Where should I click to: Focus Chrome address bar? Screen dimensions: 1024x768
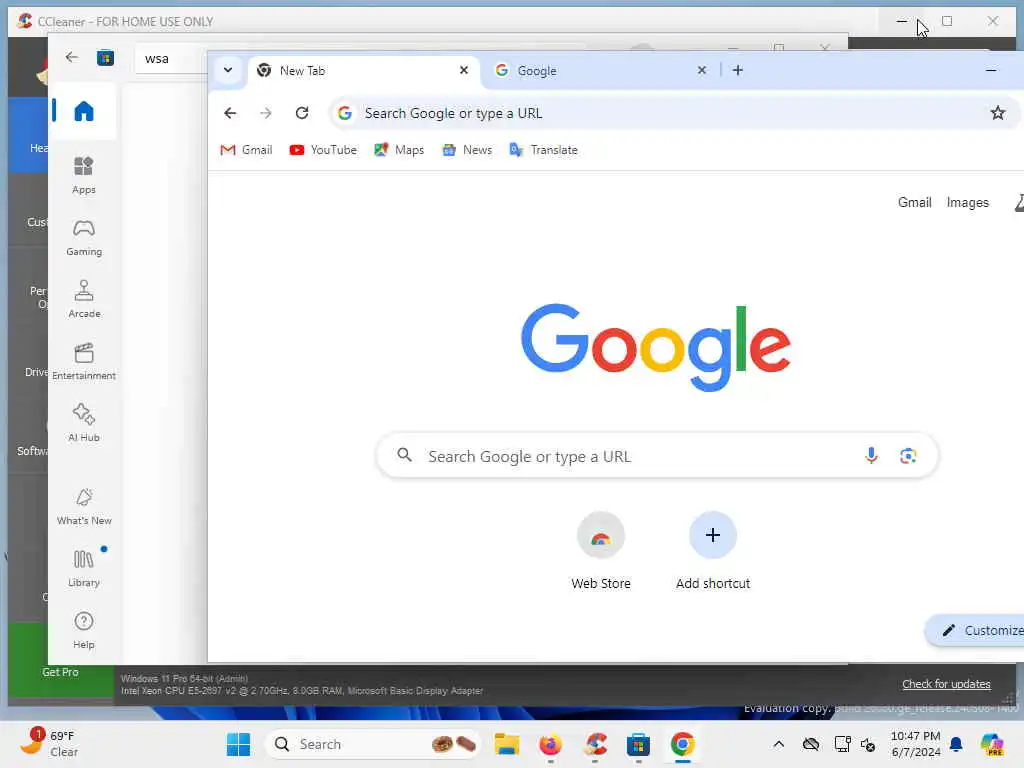coord(673,113)
